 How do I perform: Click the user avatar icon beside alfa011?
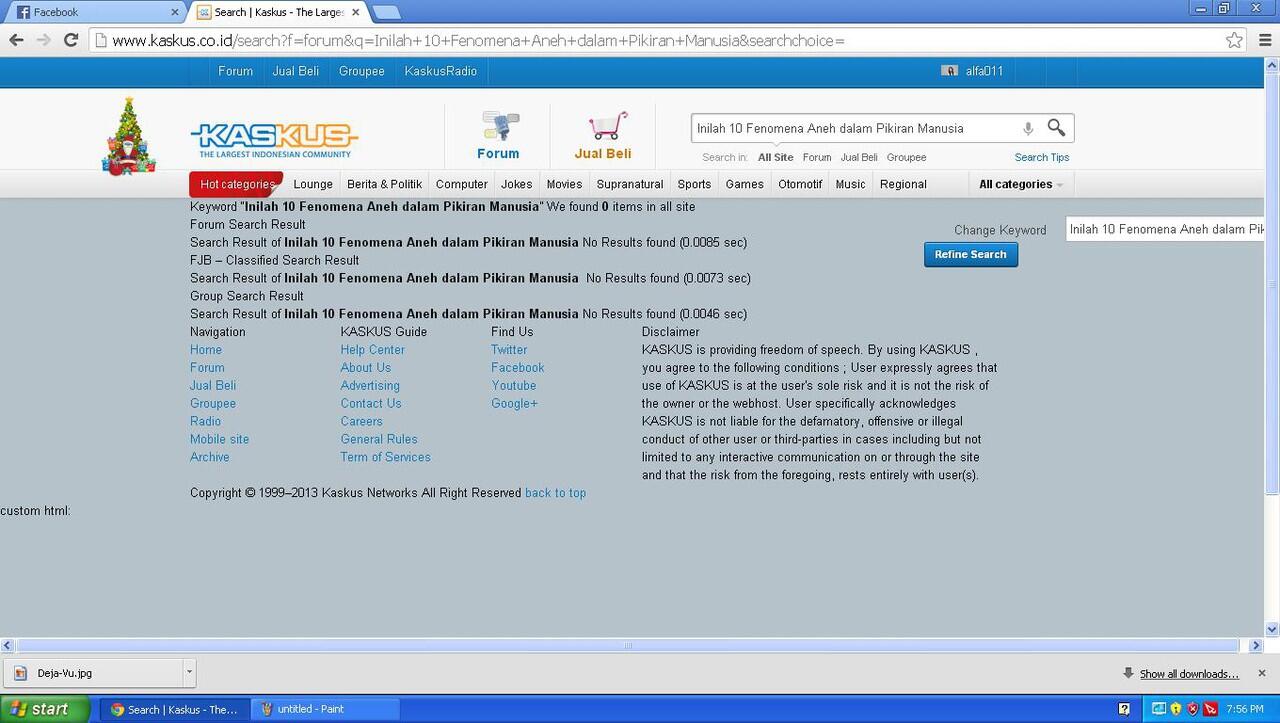coord(949,71)
